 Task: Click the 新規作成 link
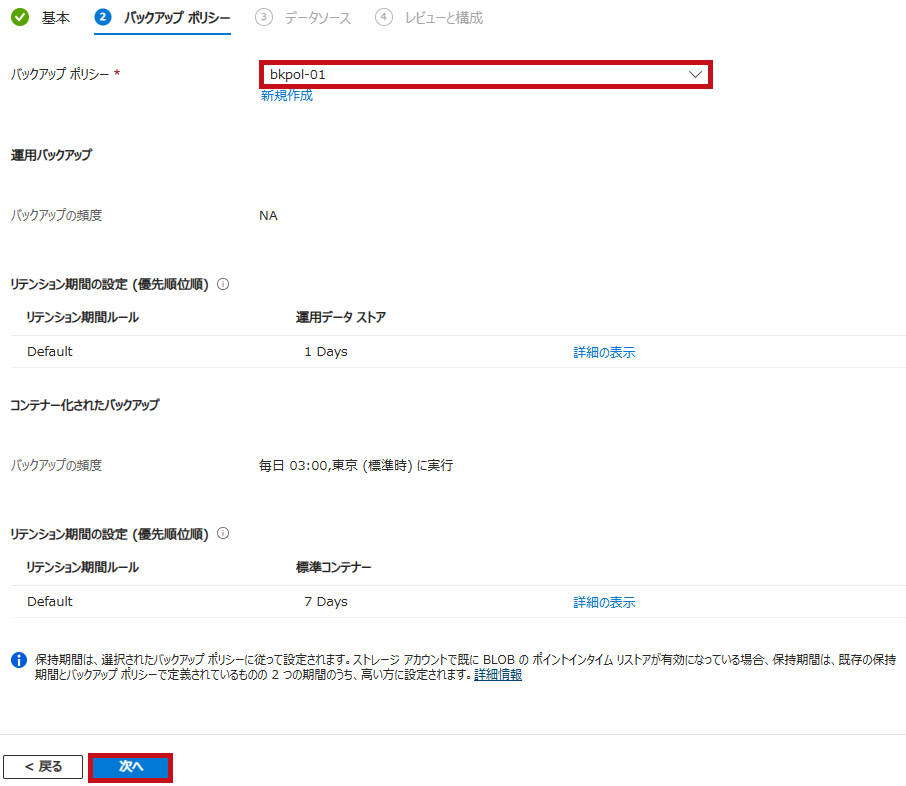[287, 95]
